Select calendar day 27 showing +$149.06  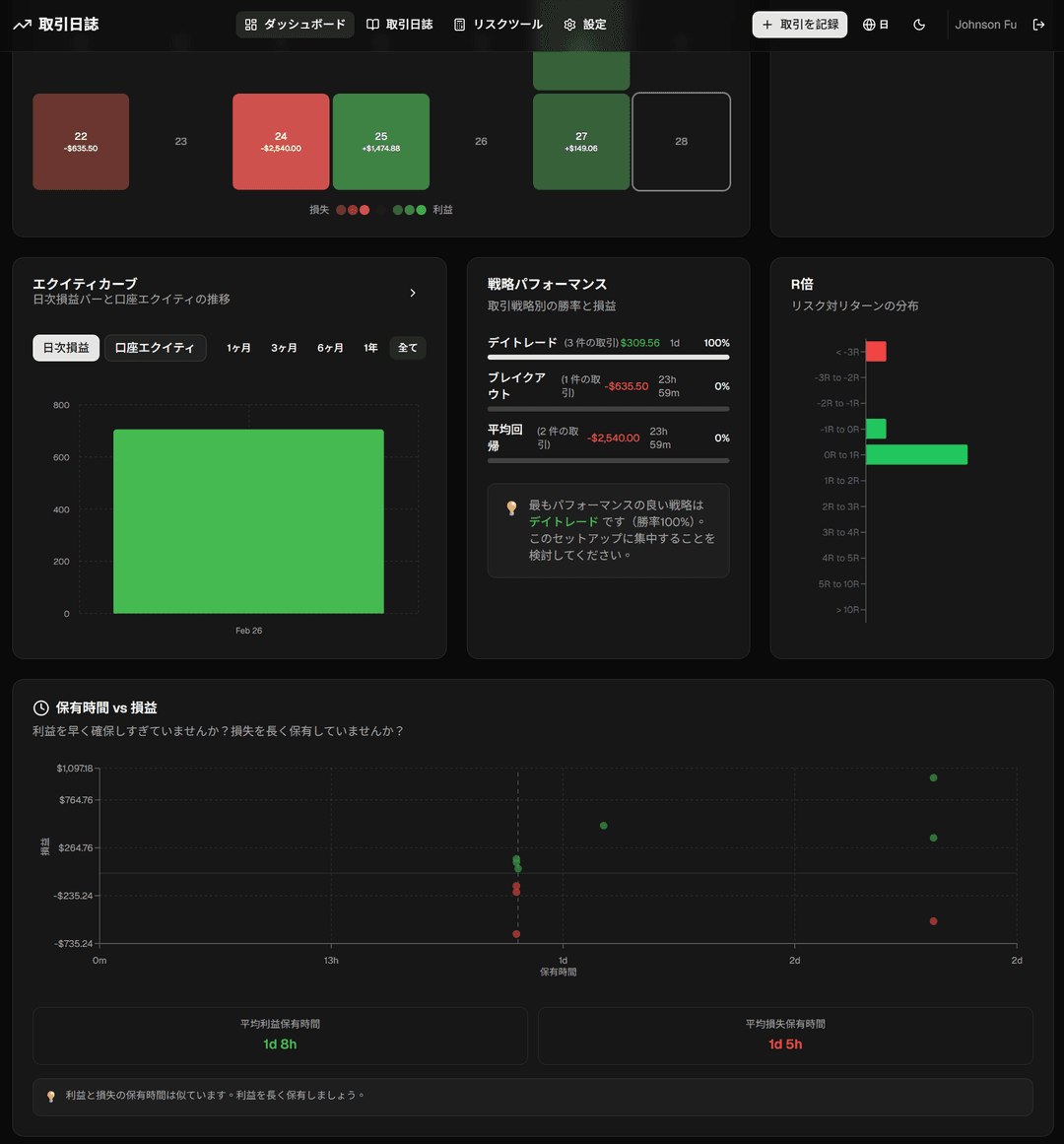point(581,141)
